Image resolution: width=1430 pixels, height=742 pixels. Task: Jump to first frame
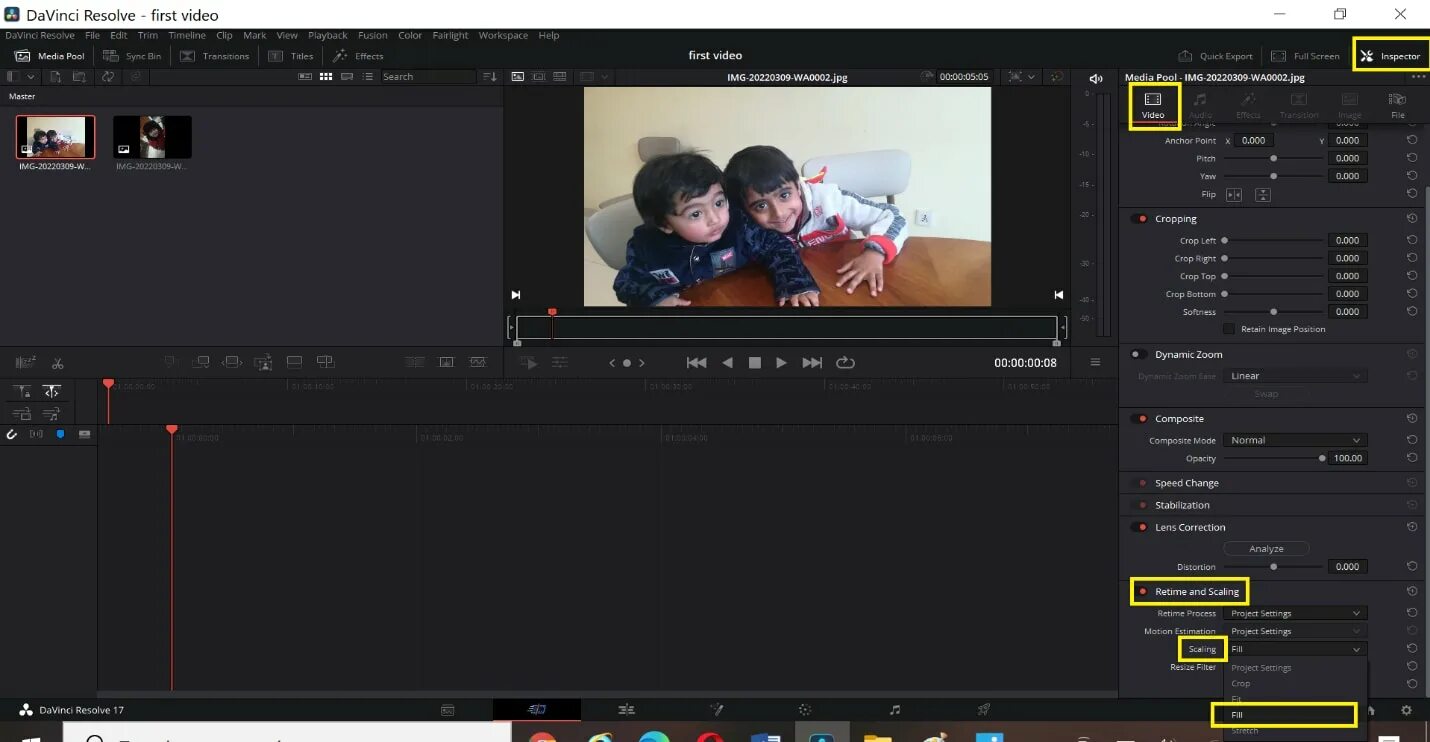(696, 363)
